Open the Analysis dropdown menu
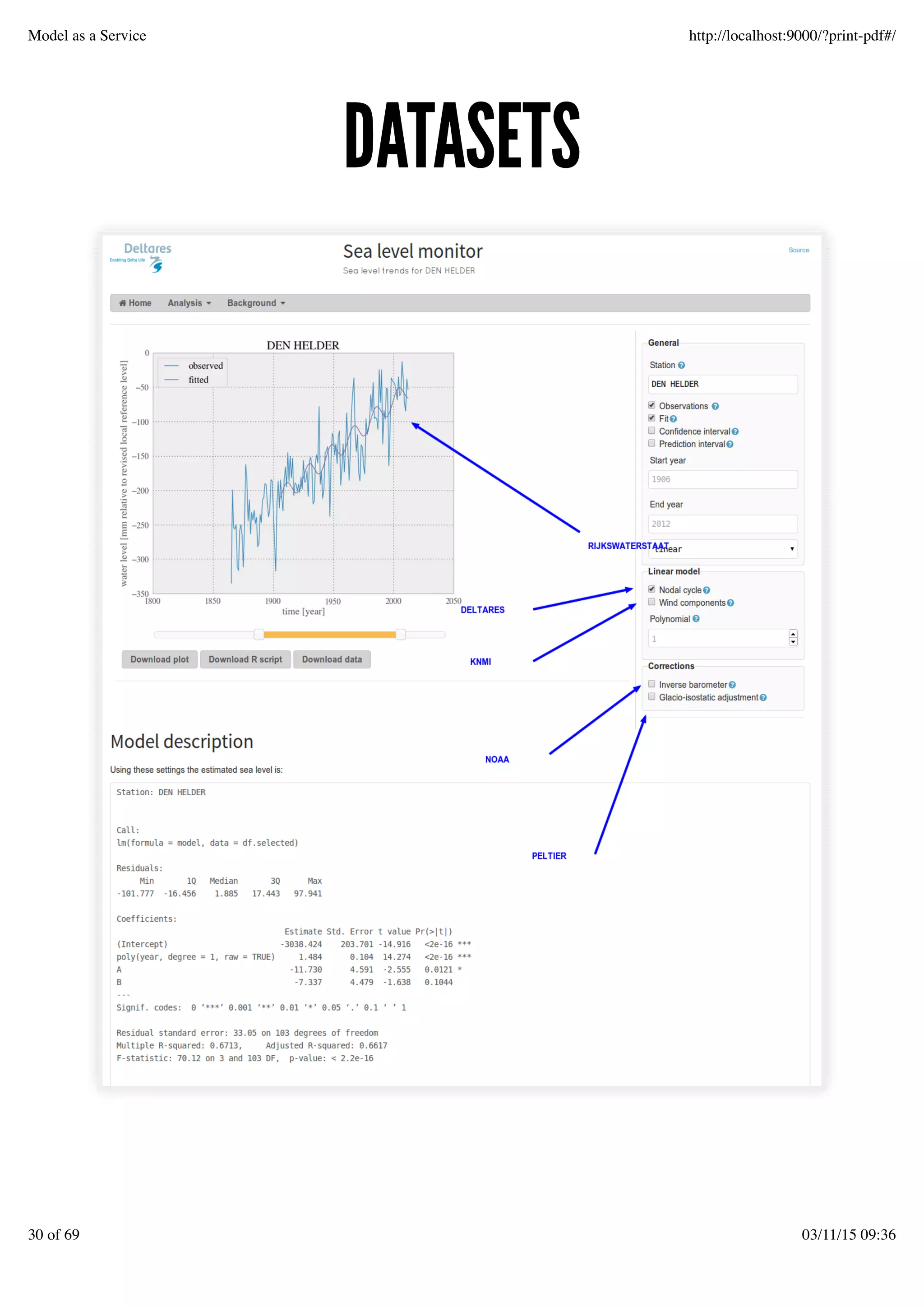Viewport: 924px width, 1308px height. click(x=189, y=303)
